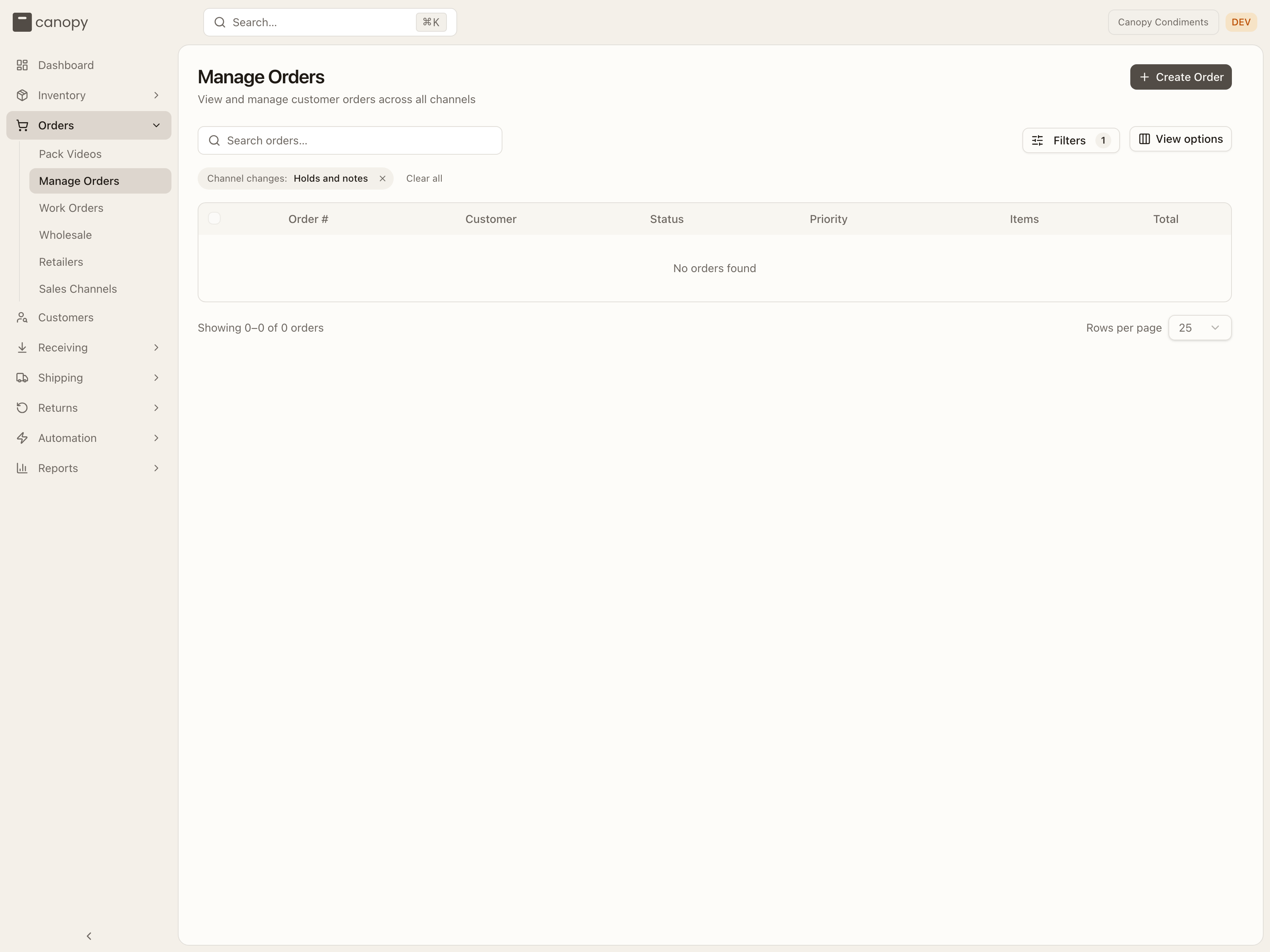Focus the Search orders field
This screenshot has height=952, width=1270.
coord(350,140)
